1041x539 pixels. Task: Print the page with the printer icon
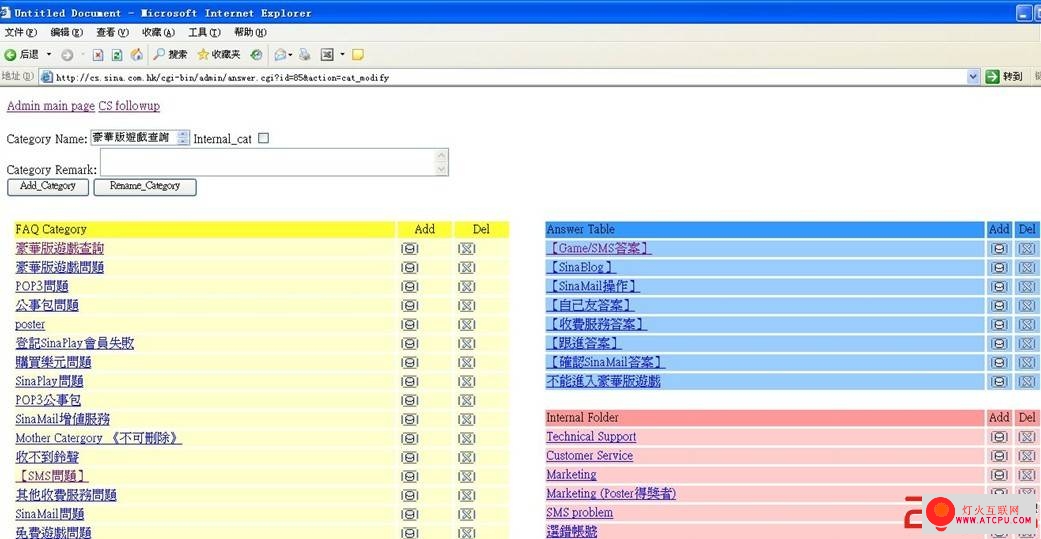[304, 54]
